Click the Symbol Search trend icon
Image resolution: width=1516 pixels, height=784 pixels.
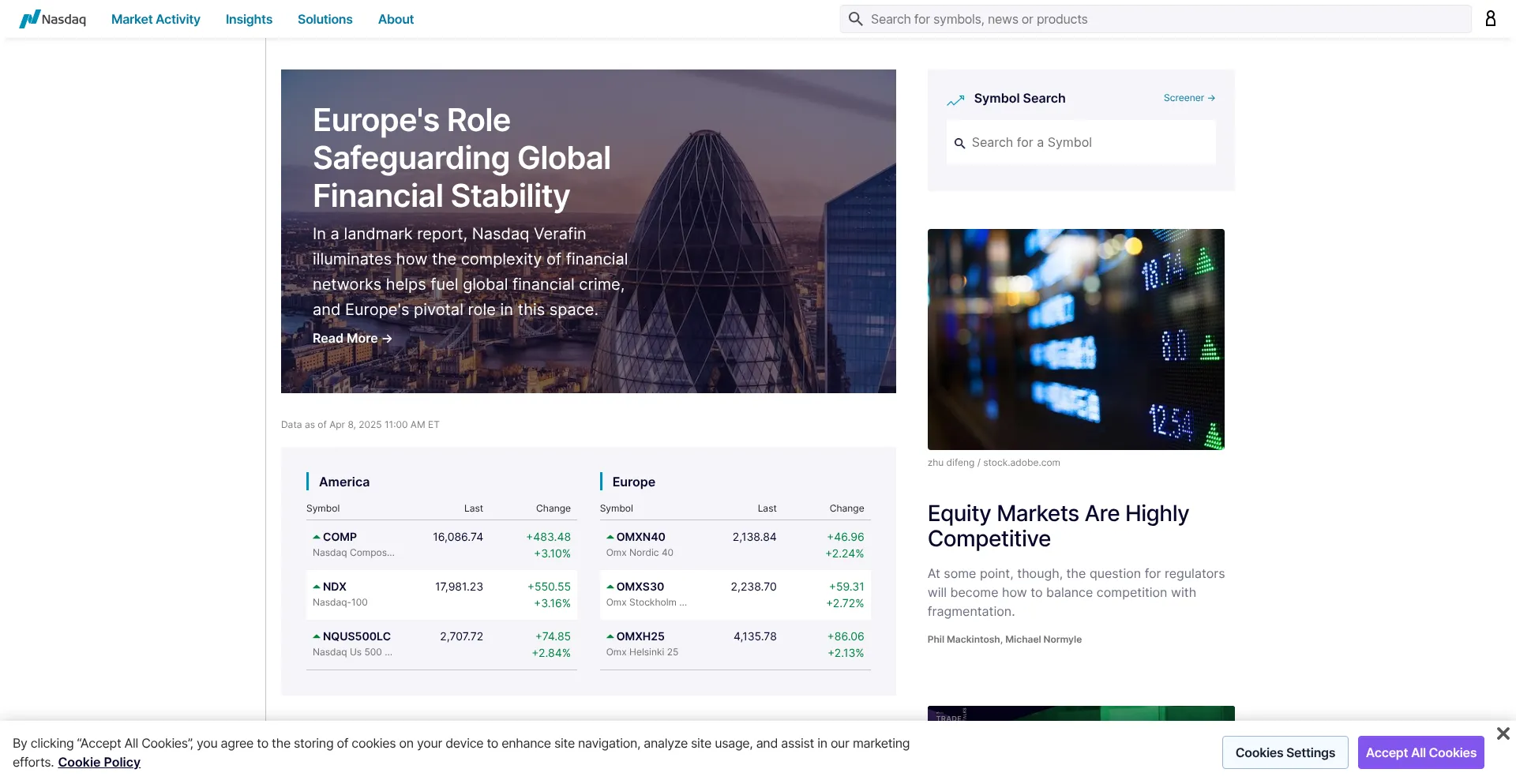coord(955,100)
